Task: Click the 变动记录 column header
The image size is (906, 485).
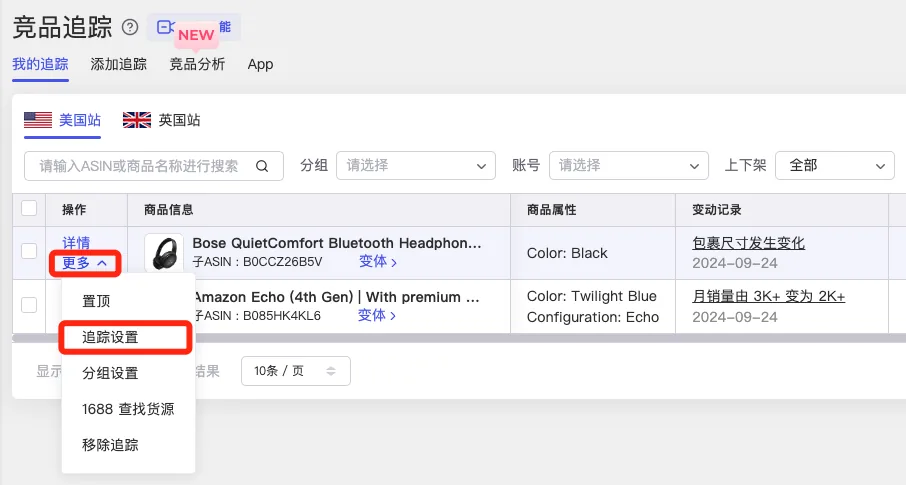Action: click(x=717, y=210)
